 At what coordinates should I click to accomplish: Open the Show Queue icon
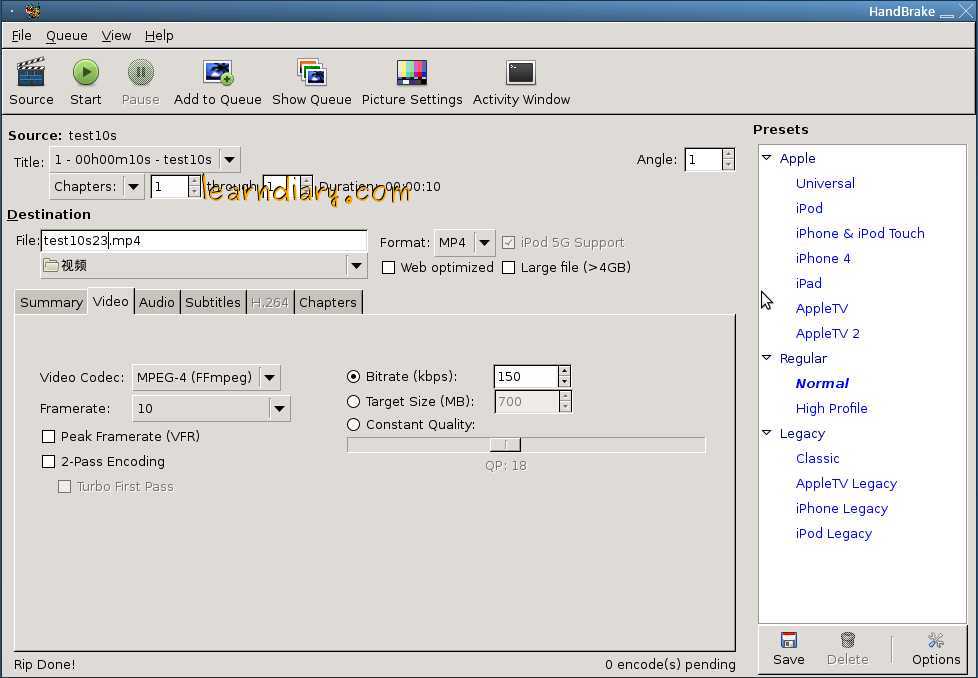[311, 72]
